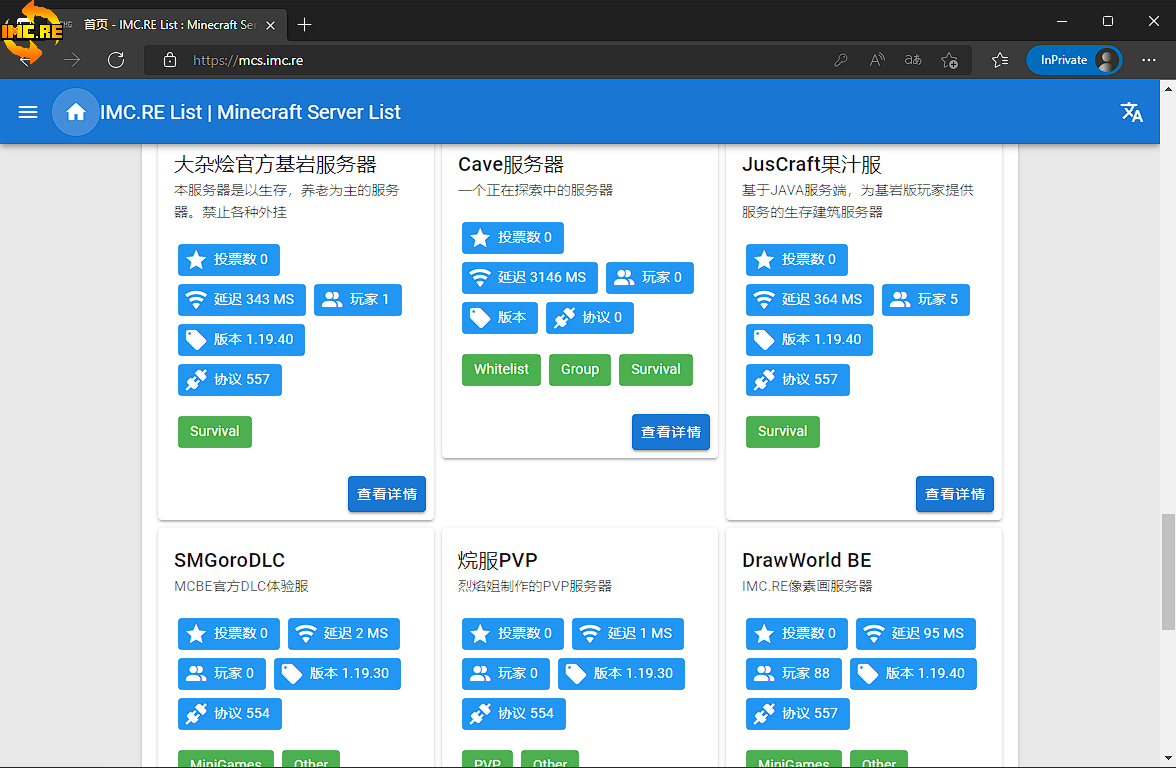1176x768 pixels.
Task: Click the password key icon in address bar
Action: pos(841,60)
